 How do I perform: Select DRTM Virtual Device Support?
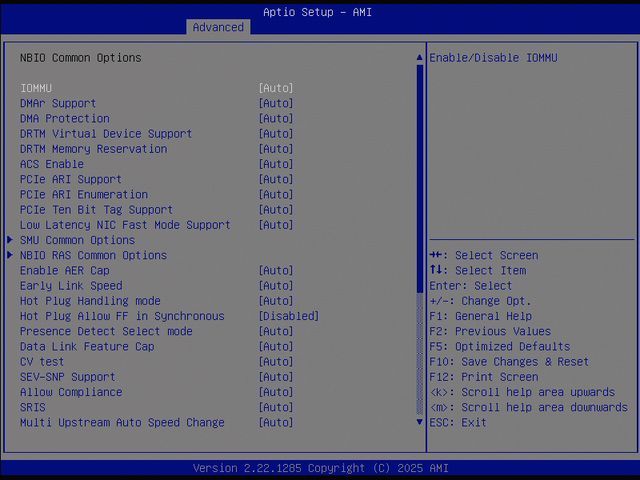(106, 133)
